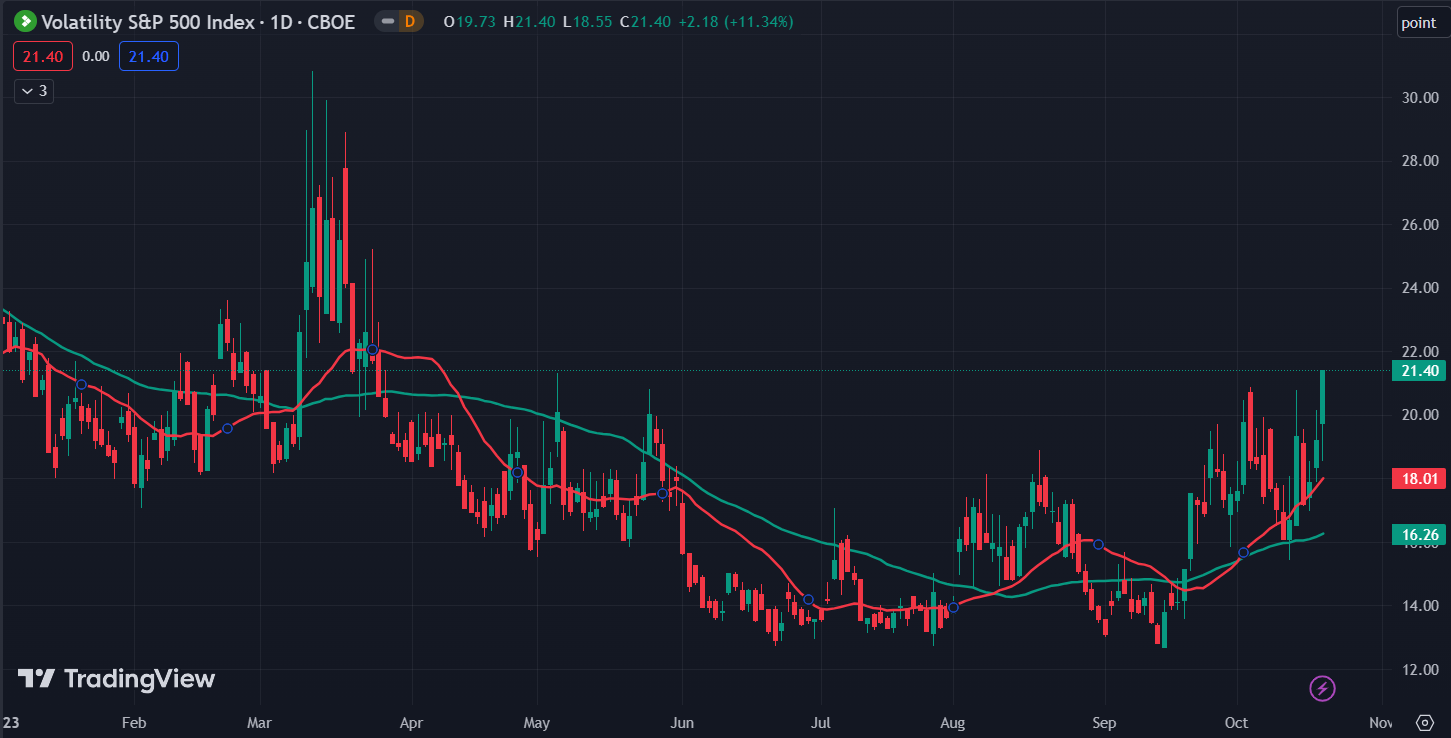Click the 26.00 price scale label
1451x738 pixels.
click(x=1420, y=225)
